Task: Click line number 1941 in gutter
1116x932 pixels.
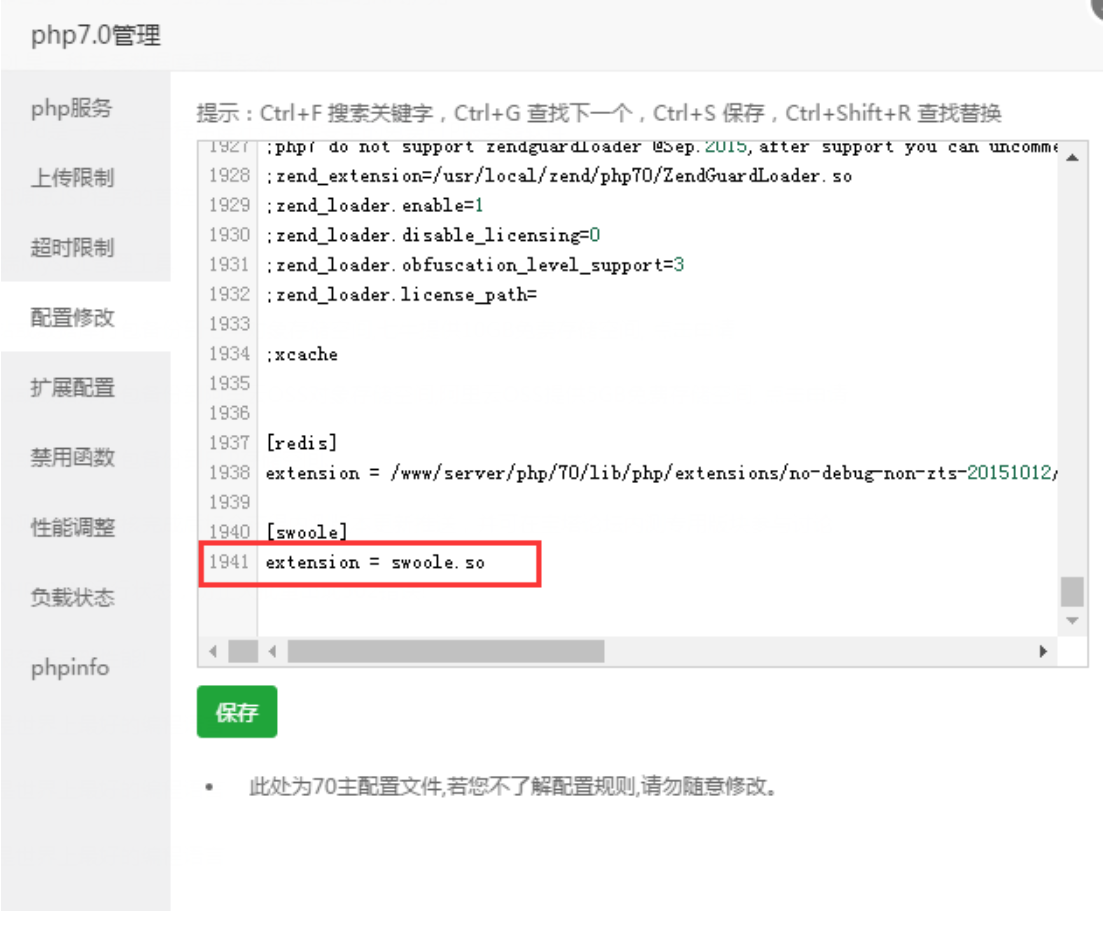Action: tap(228, 563)
